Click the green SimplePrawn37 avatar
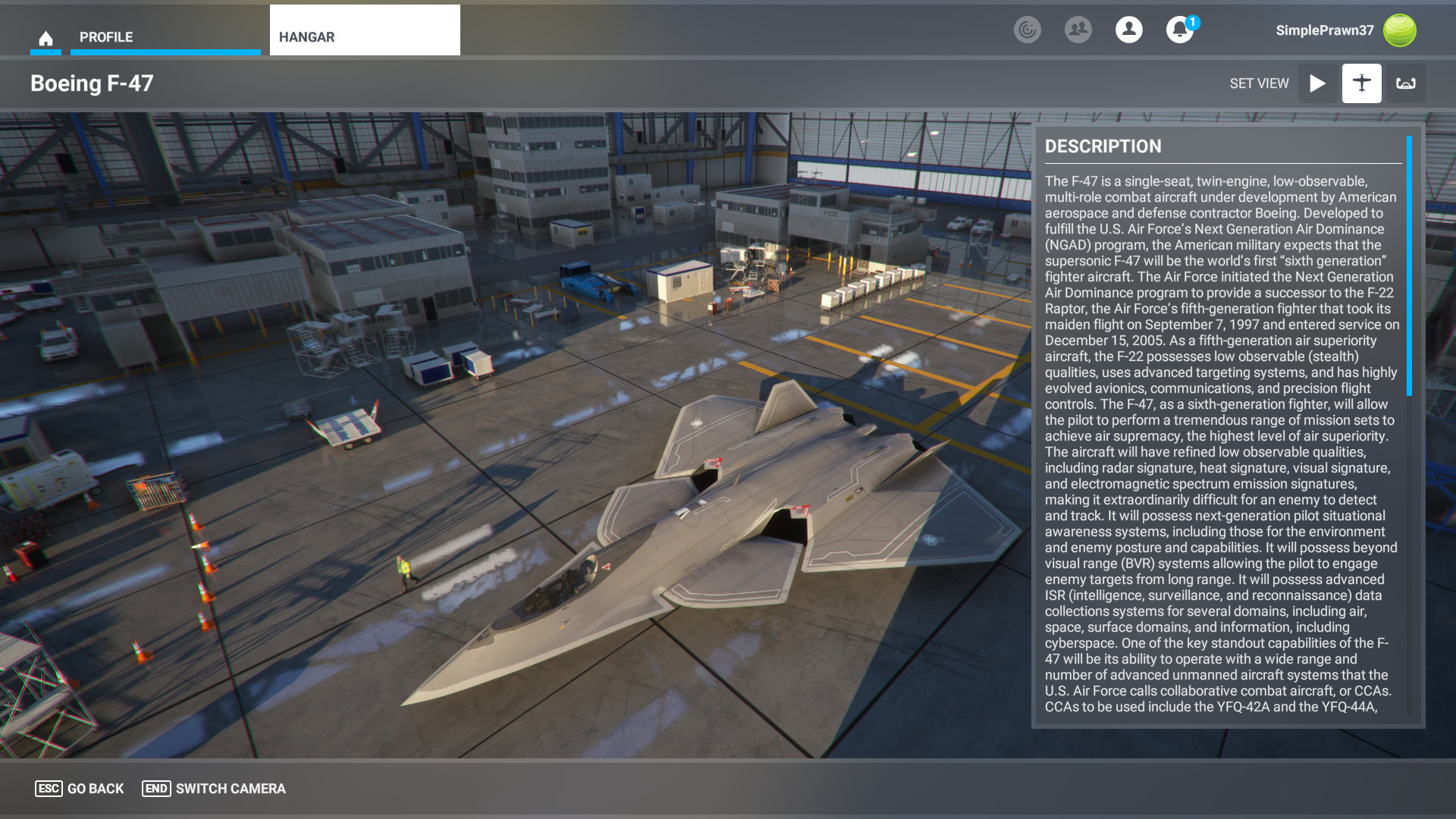The image size is (1456, 819). pyautogui.click(x=1399, y=30)
